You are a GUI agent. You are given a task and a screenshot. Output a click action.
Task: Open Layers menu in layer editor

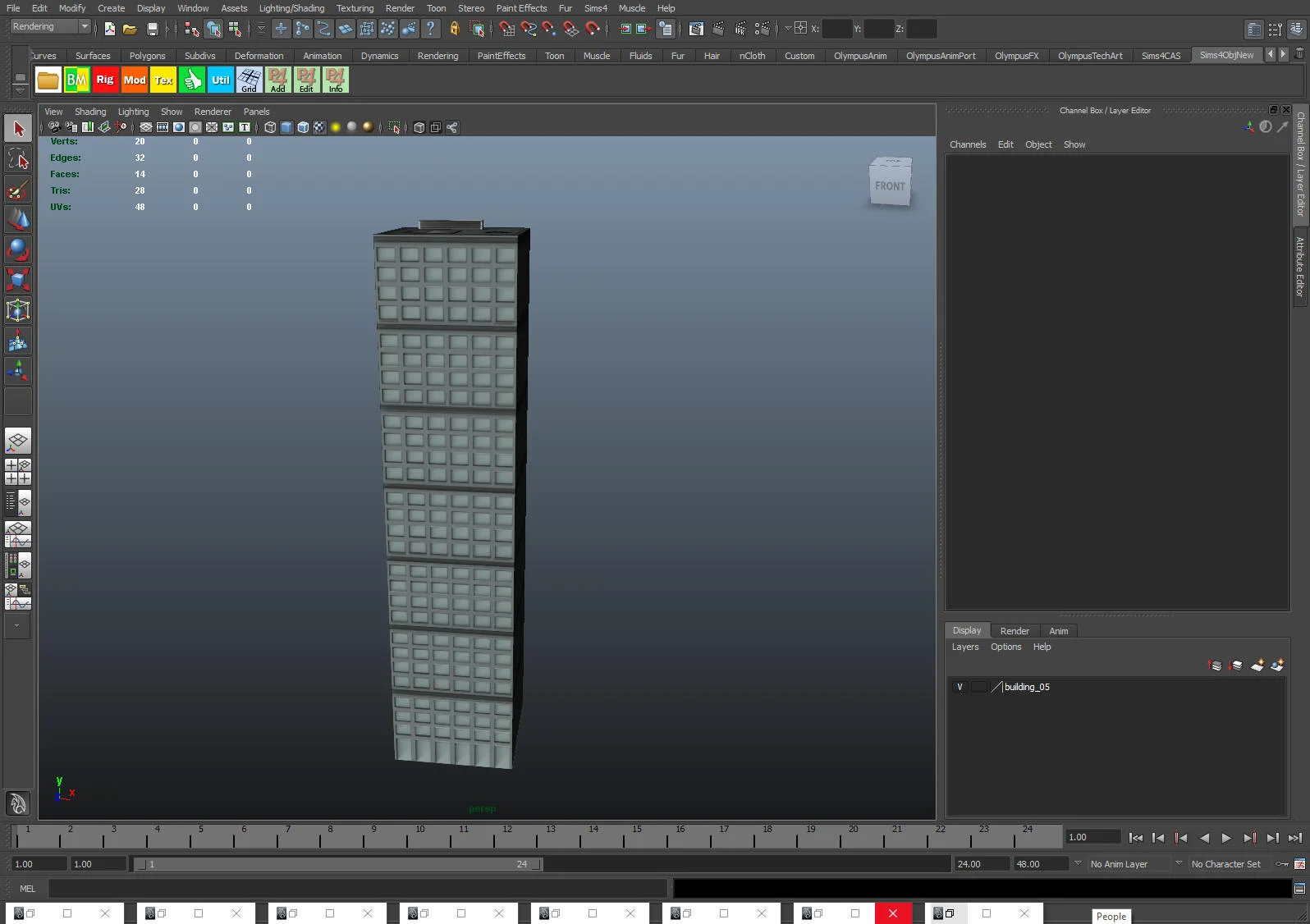point(965,647)
